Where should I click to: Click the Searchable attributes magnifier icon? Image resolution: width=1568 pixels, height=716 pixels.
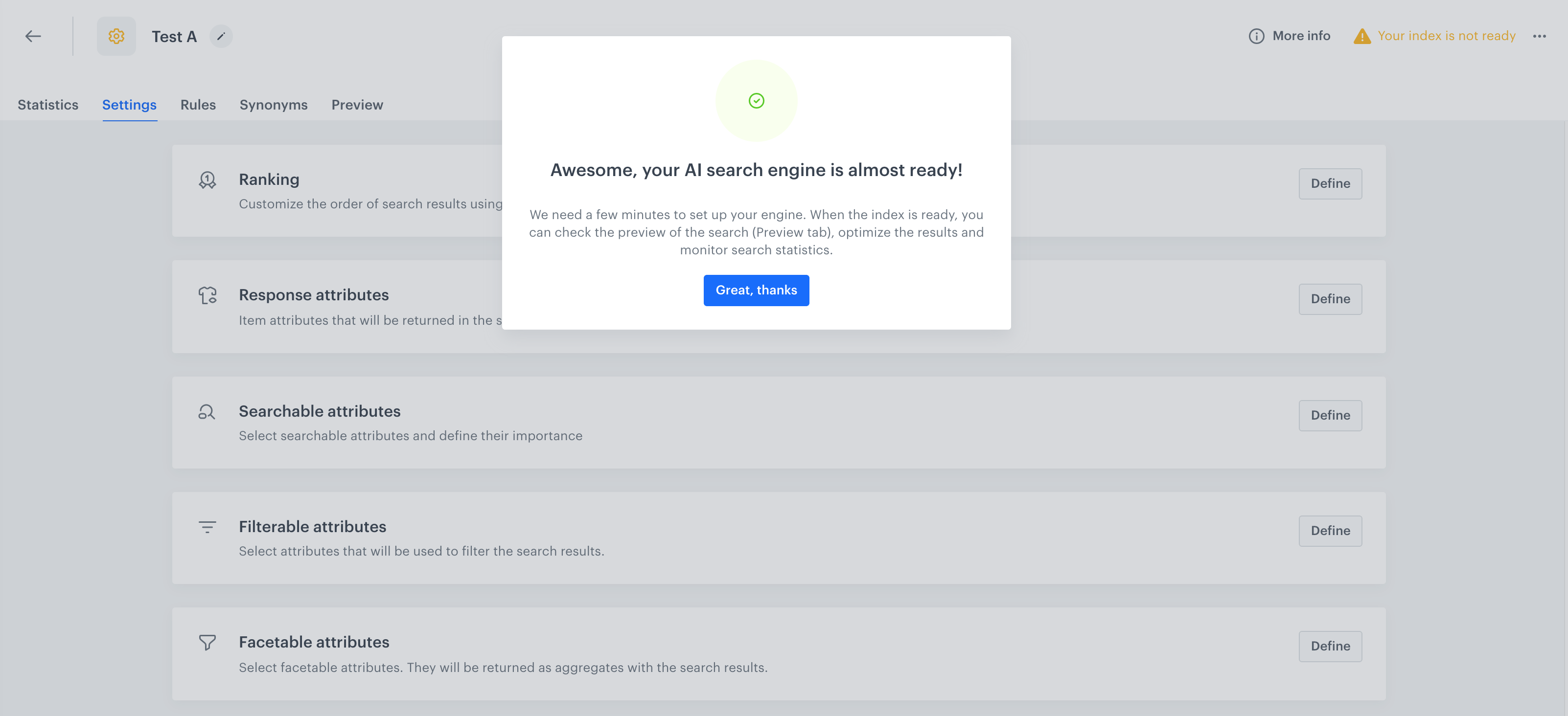pyautogui.click(x=207, y=412)
